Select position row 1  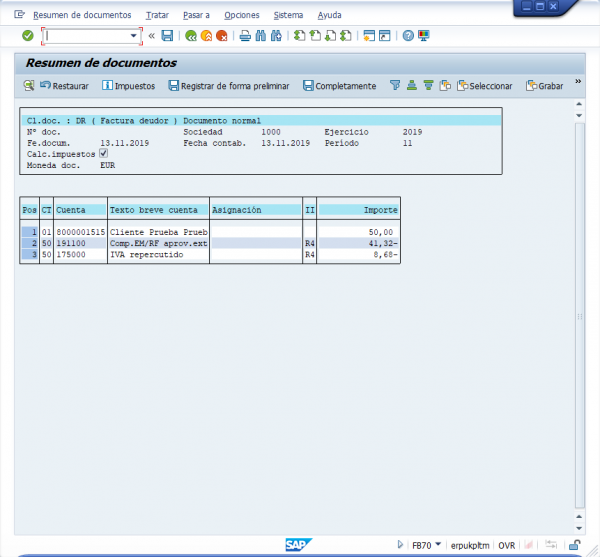click(x=30, y=232)
